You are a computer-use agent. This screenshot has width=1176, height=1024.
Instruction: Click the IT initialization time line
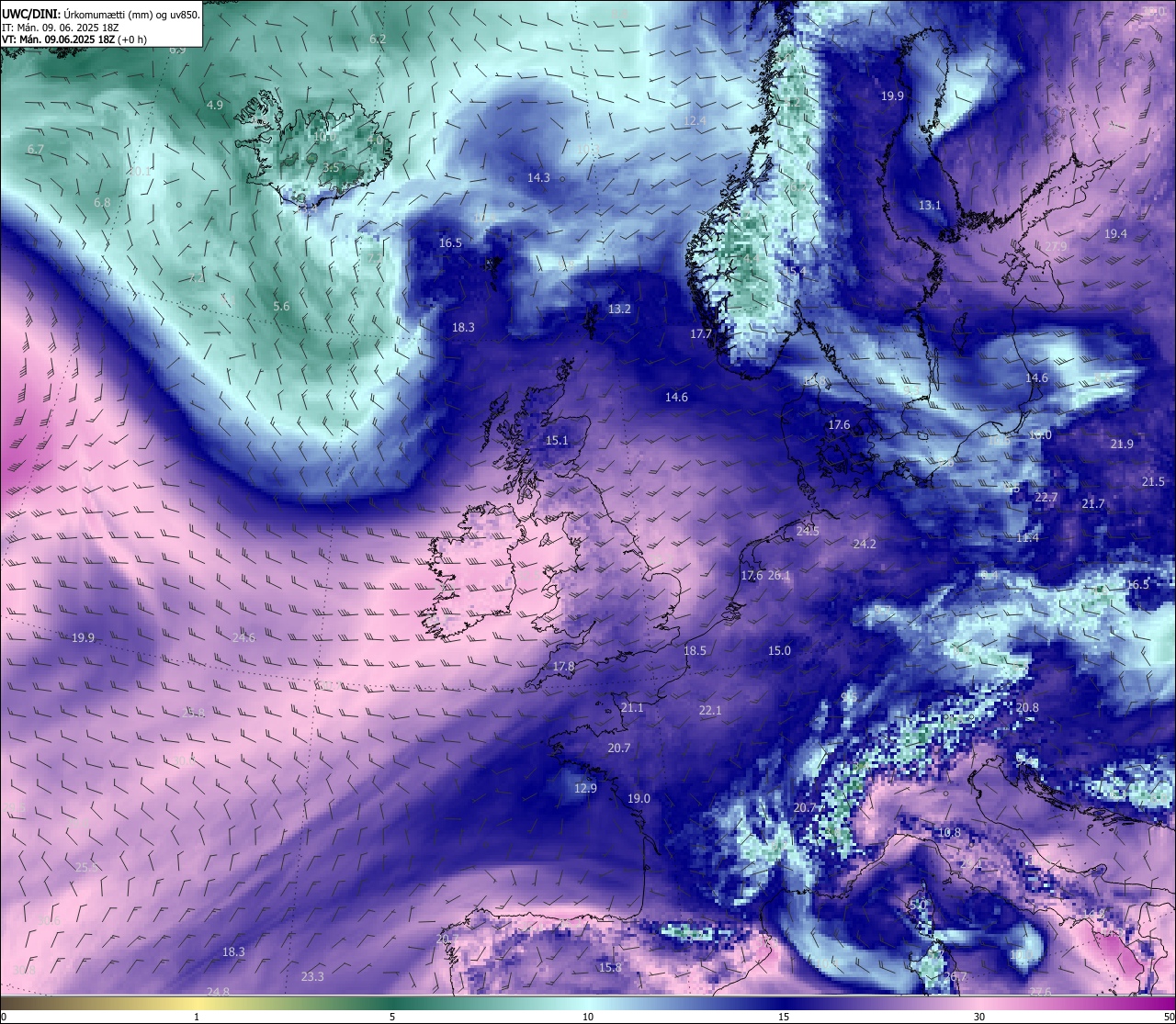pyautogui.click(x=61, y=28)
